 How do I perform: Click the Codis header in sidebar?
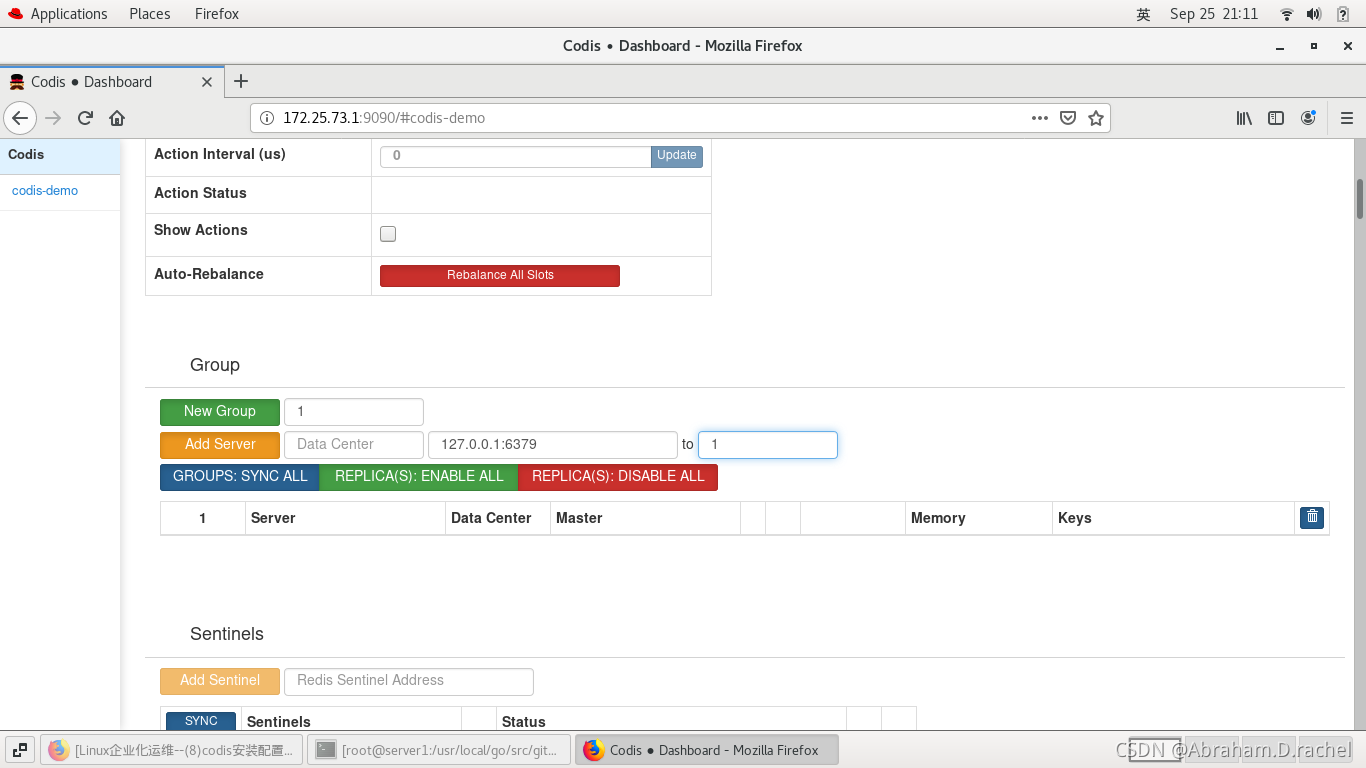point(60,155)
